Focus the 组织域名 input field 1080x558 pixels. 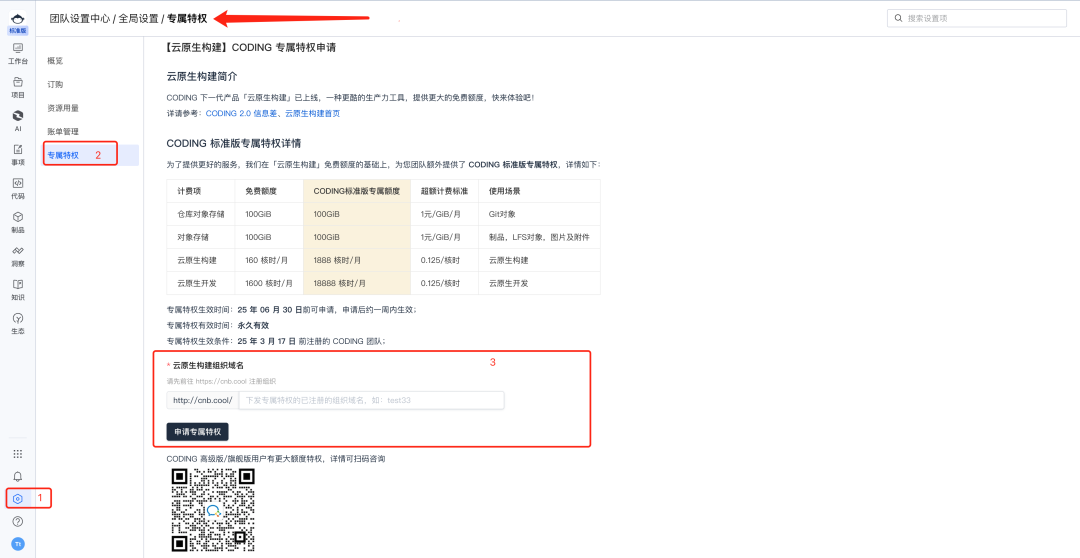click(371, 400)
